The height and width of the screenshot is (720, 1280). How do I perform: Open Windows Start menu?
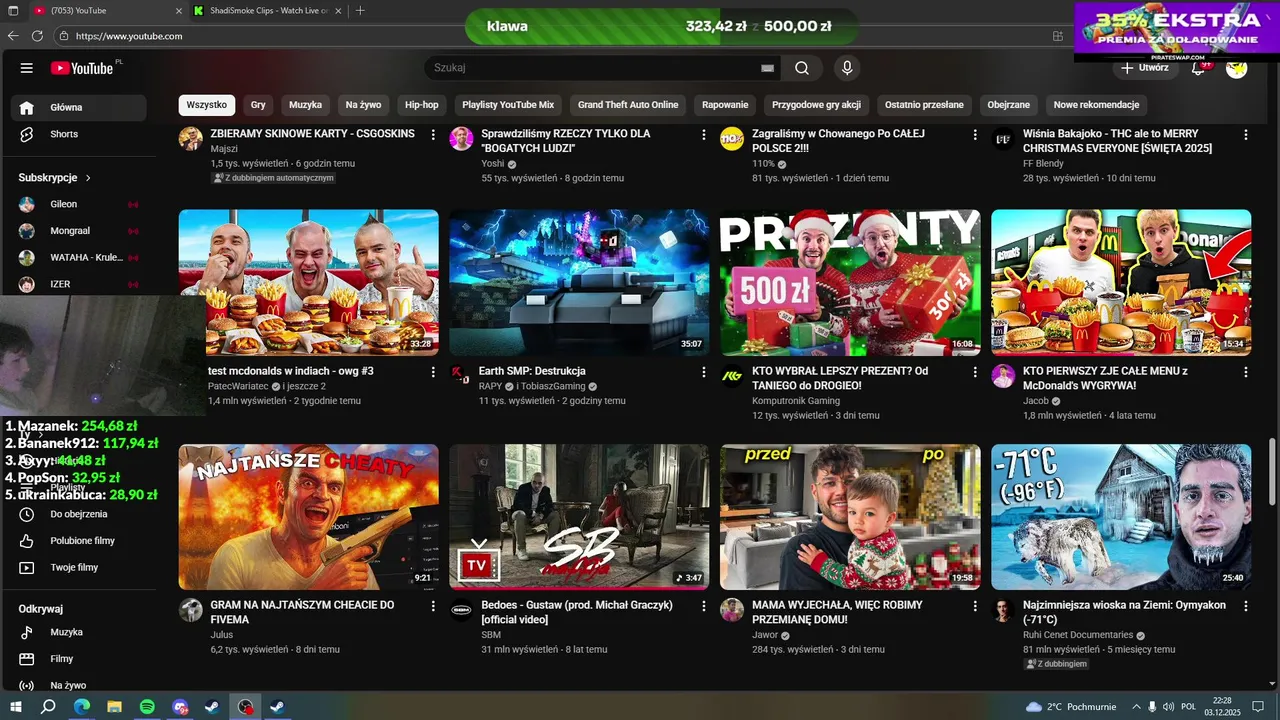15,707
